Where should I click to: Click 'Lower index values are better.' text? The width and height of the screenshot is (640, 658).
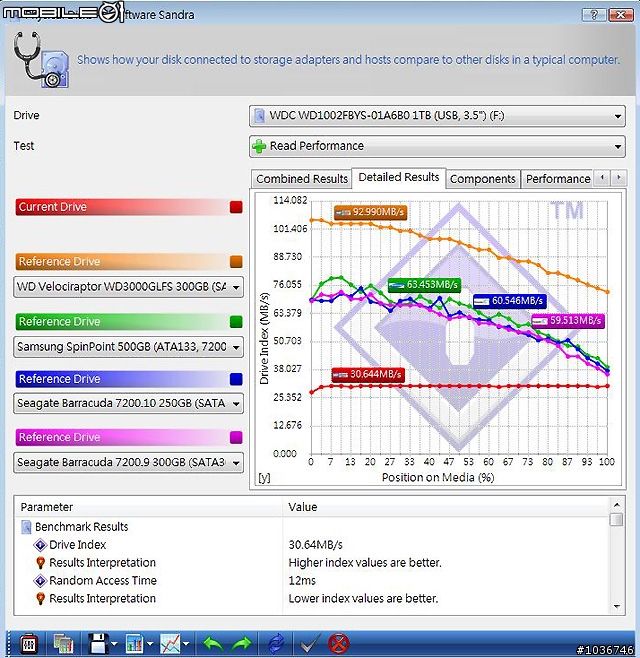pos(363,598)
